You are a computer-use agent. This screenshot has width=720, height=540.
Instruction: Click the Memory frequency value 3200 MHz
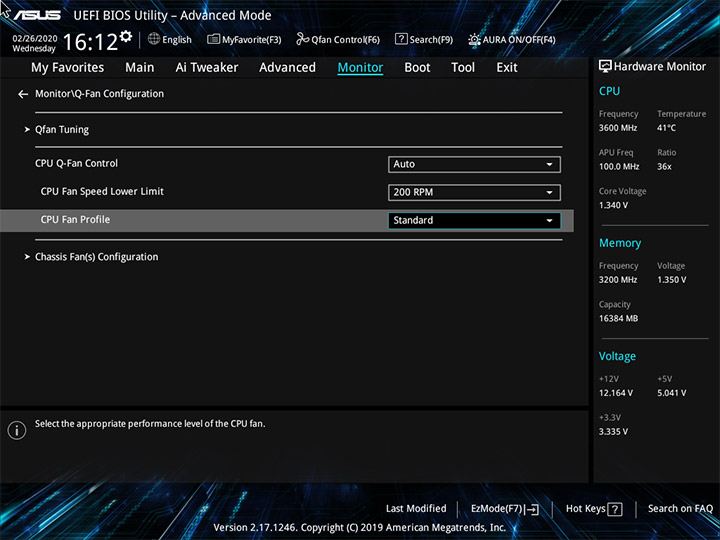[618, 280]
